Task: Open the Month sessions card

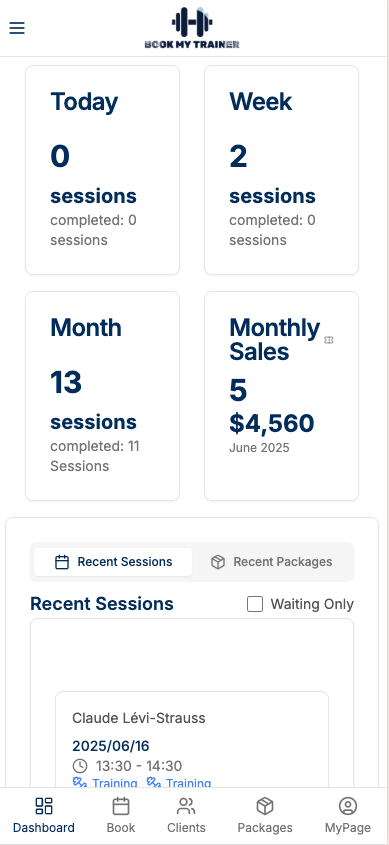Action: click(102, 396)
